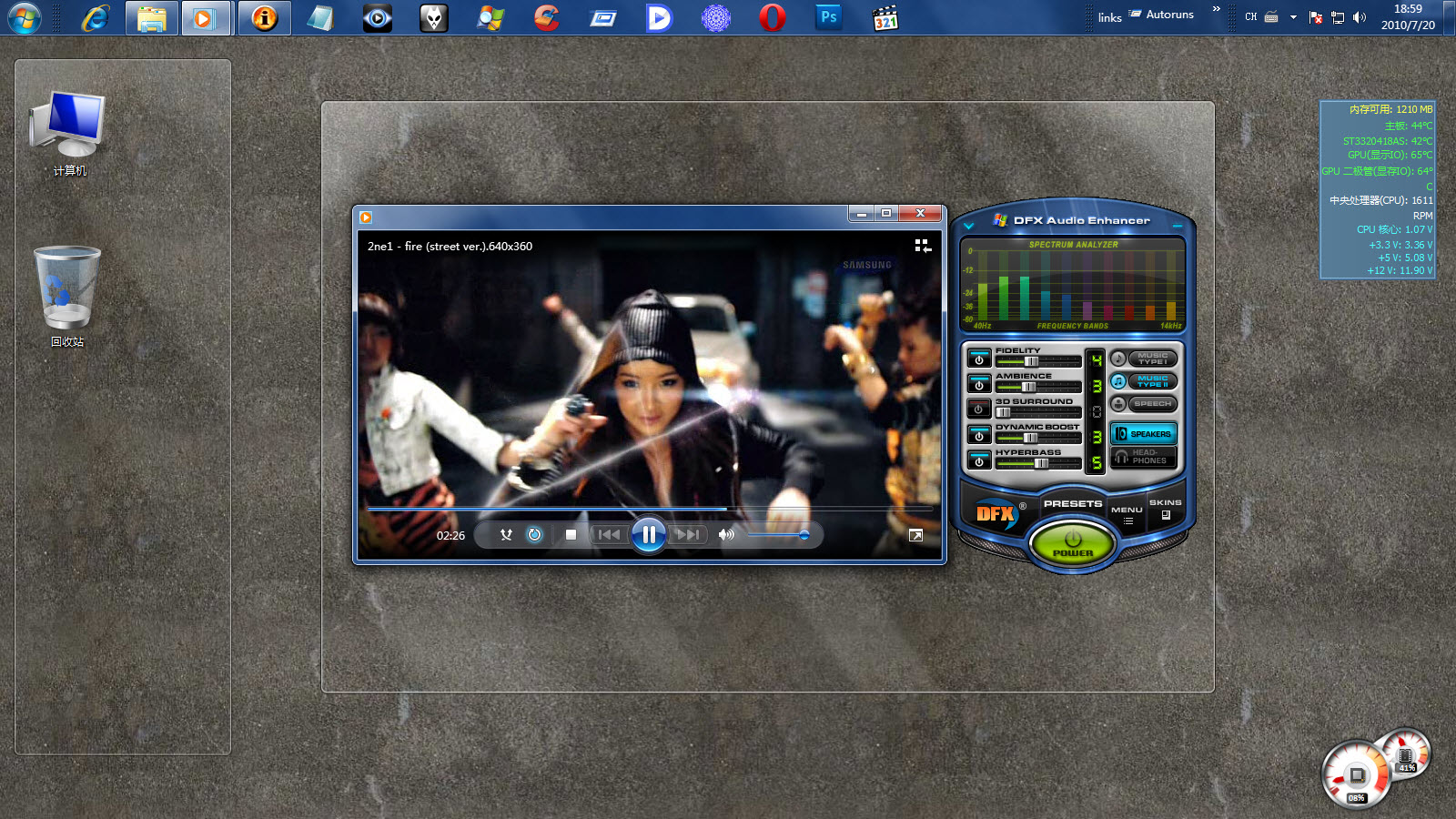
Task: Click the DFX spectrum analyzer display
Action: (x=1073, y=285)
